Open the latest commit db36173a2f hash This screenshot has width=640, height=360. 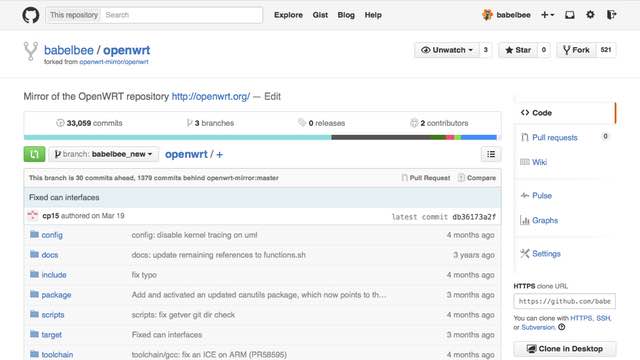click(474, 217)
